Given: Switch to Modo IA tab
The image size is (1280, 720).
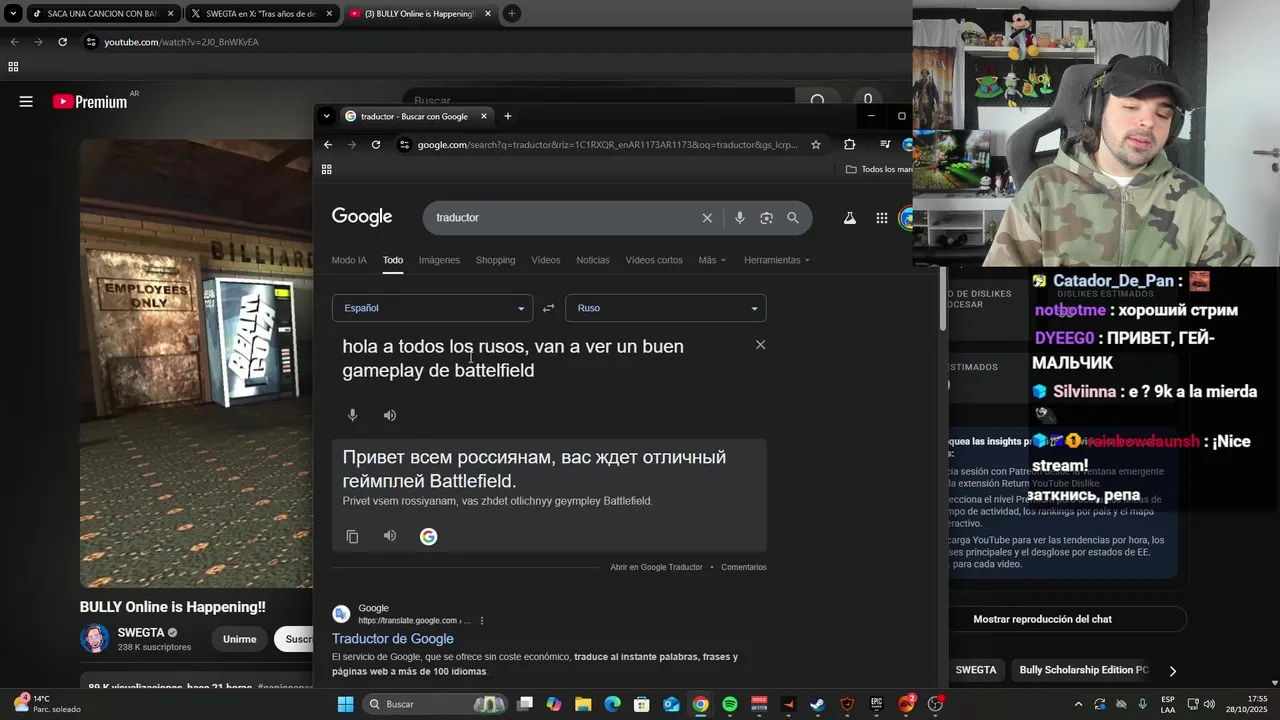Looking at the screenshot, I should click(x=349, y=260).
